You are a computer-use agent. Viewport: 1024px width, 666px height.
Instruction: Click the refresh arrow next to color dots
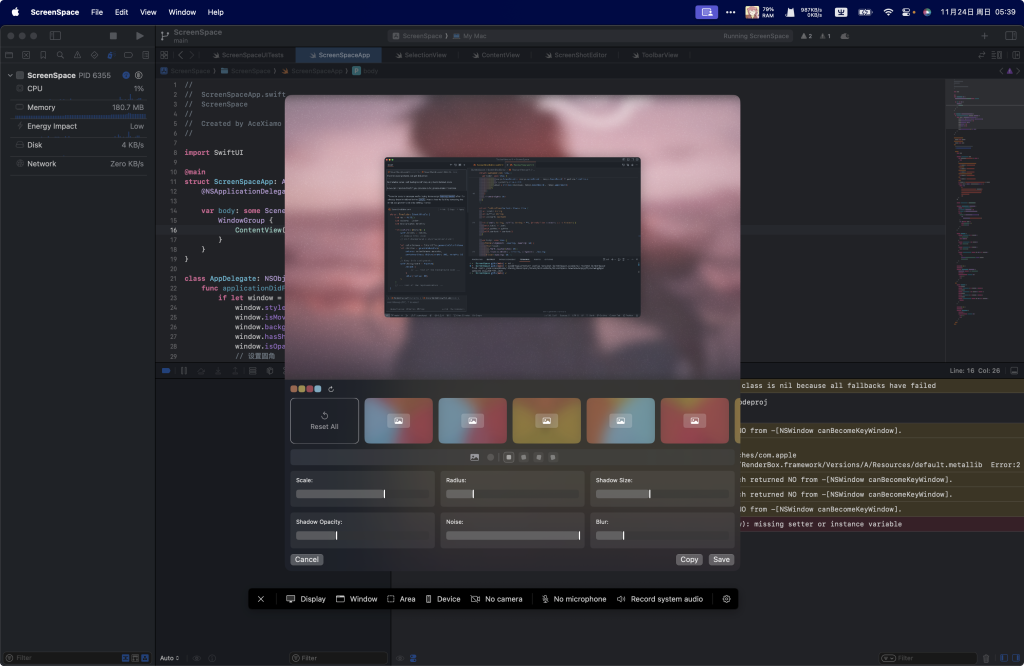pos(330,389)
